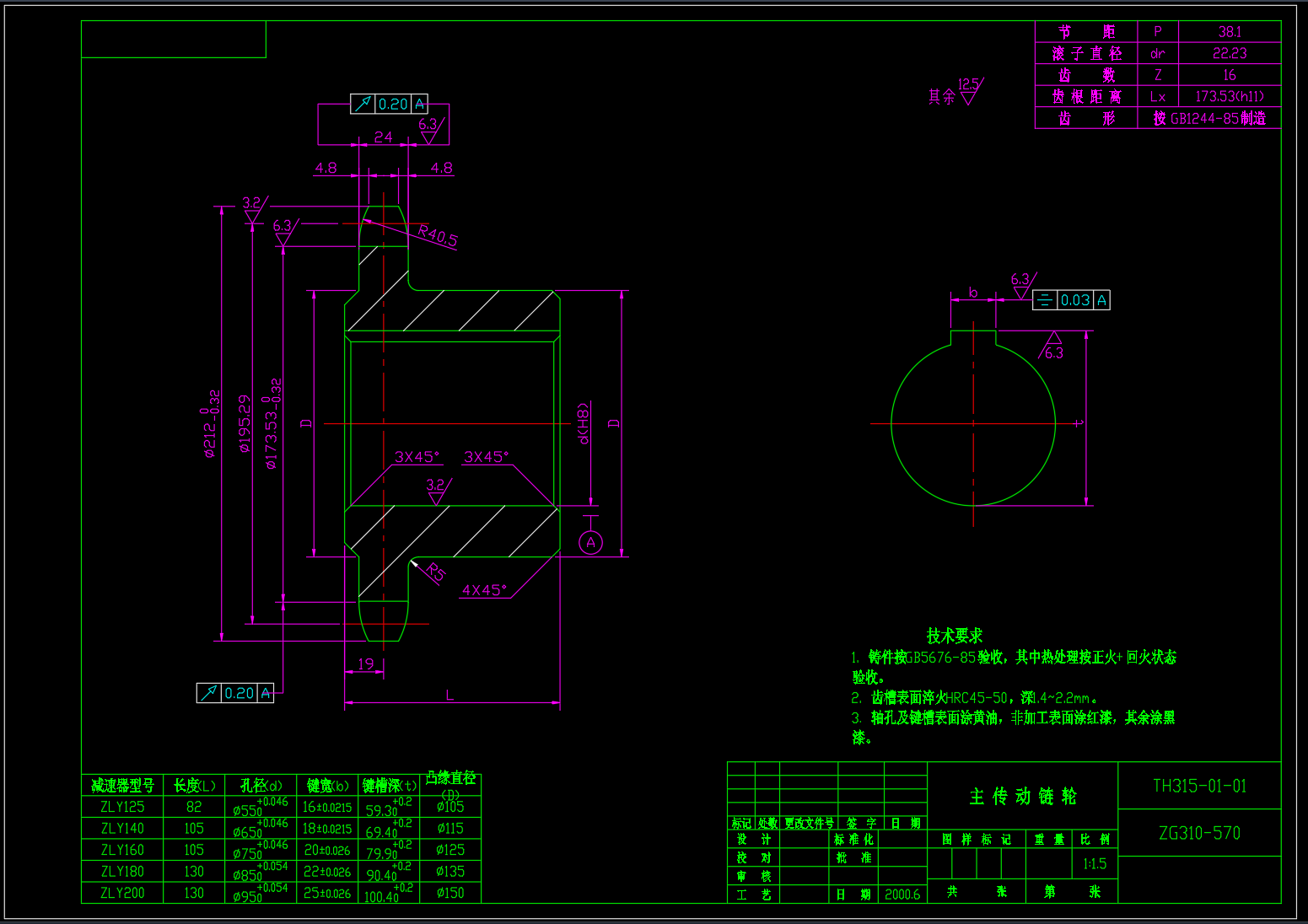The image size is (1308, 924).
Task: Select the d(H8) bore dimension
Action: (583, 423)
